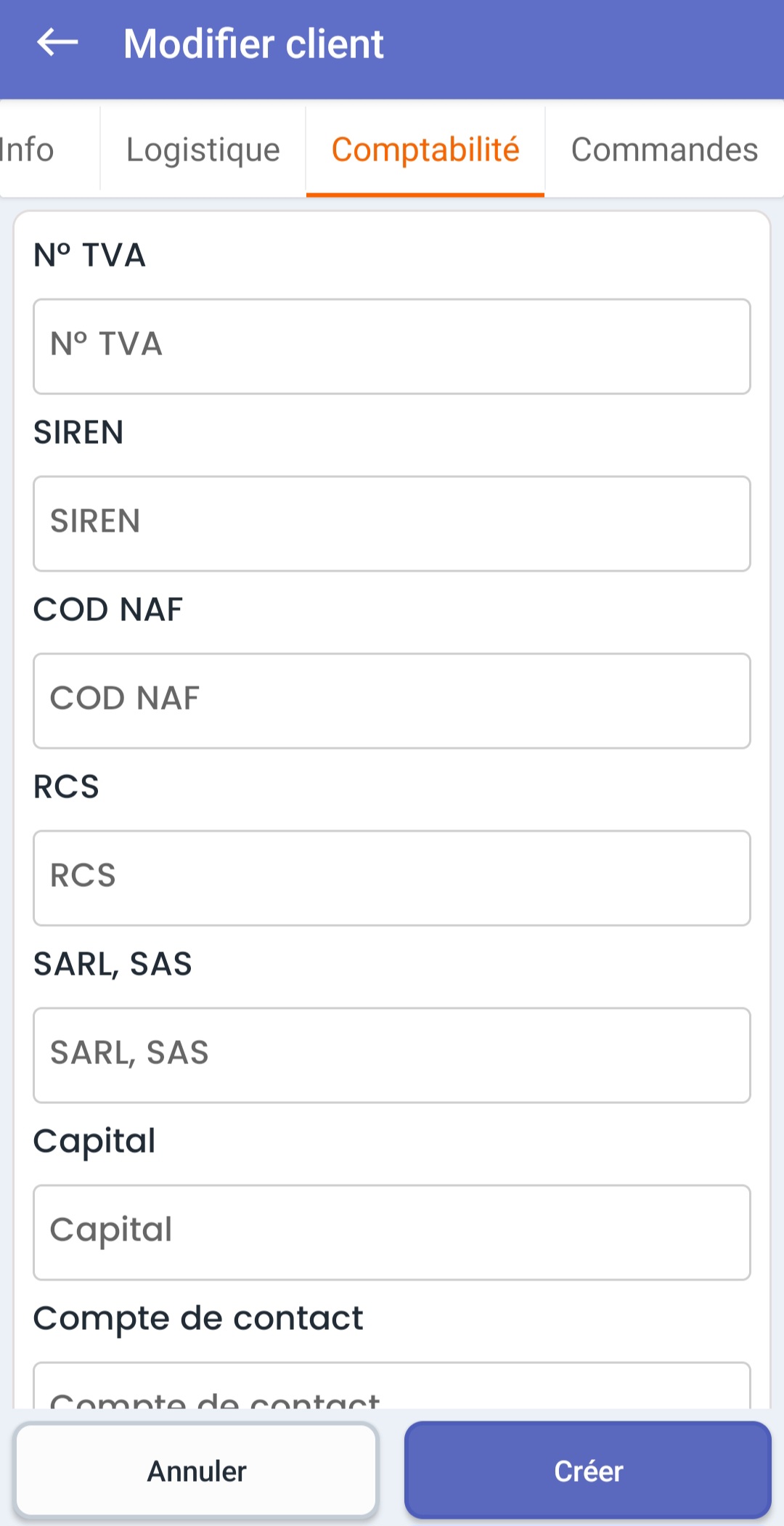Focus the Capital input field

point(392,1233)
